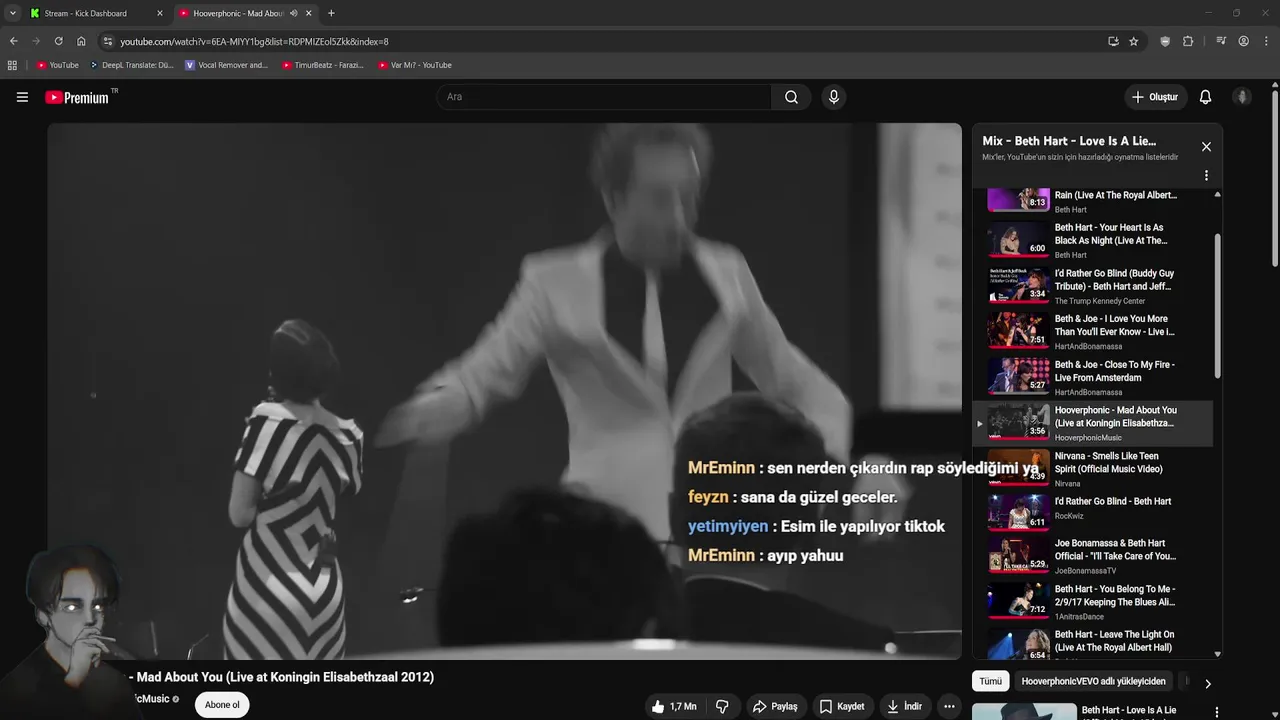Screen dimensions: 1280x720
Task: Play I'd Rather Go Blind by RocKwiz
Action: tap(1094, 512)
